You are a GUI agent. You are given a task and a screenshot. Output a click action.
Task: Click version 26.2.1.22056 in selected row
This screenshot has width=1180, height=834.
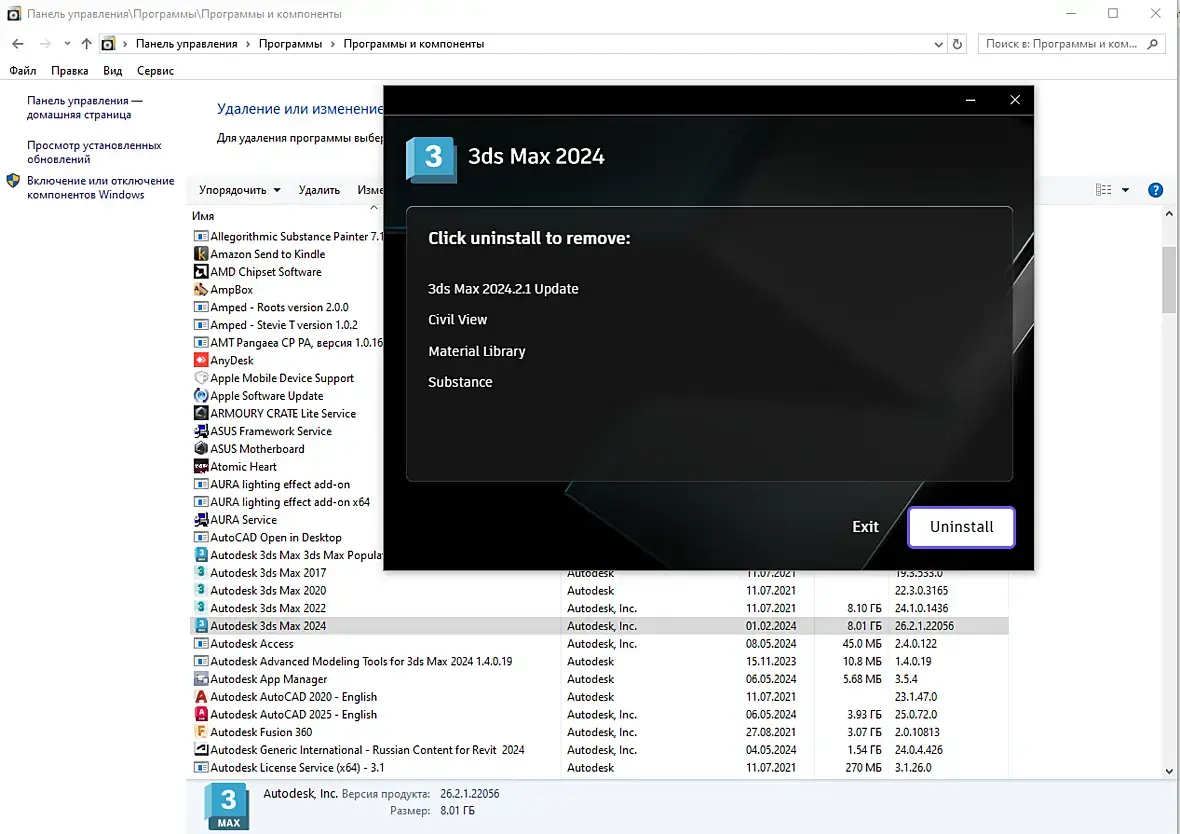924,626
